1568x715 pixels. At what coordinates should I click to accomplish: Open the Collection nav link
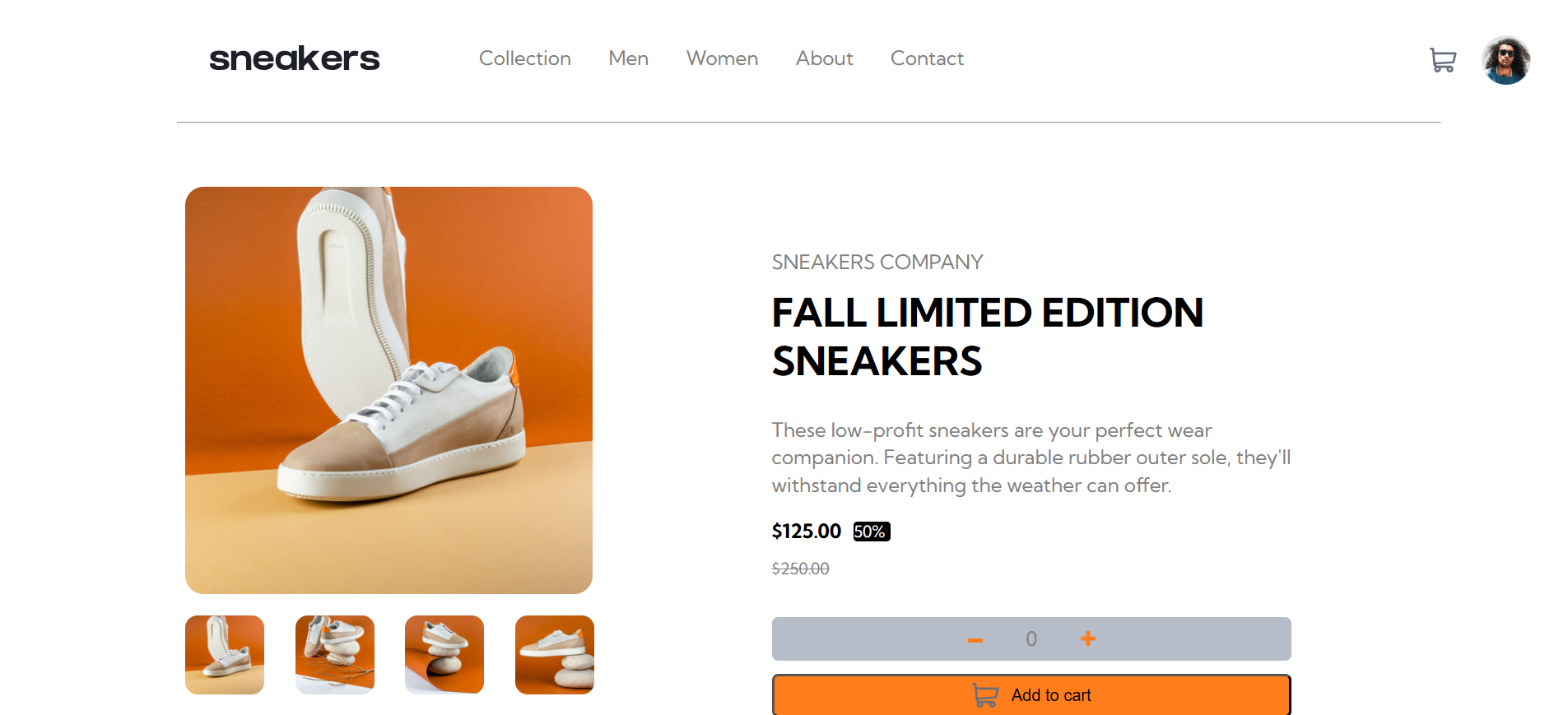[x=524, y=58]
